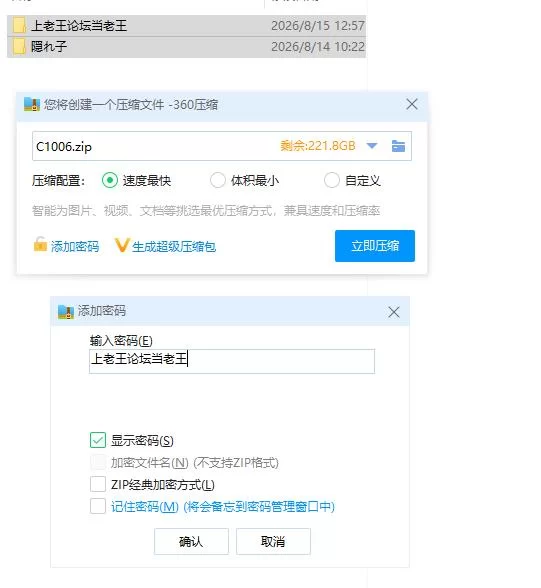Select the 上老王论坛当老王 folder name
This screenshot has width=541, height=588.
tap(79, 26)
